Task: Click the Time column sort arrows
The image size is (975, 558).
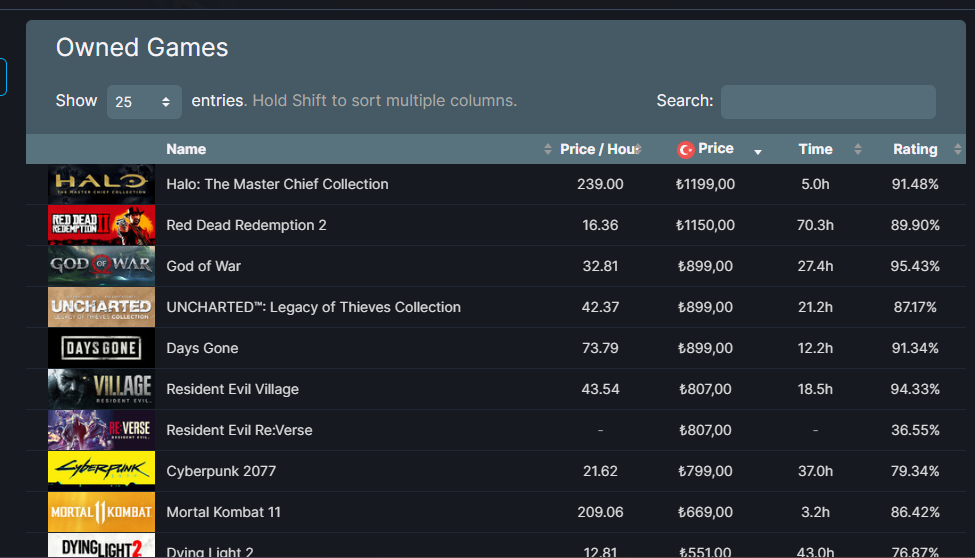Action: pos(857,149)
